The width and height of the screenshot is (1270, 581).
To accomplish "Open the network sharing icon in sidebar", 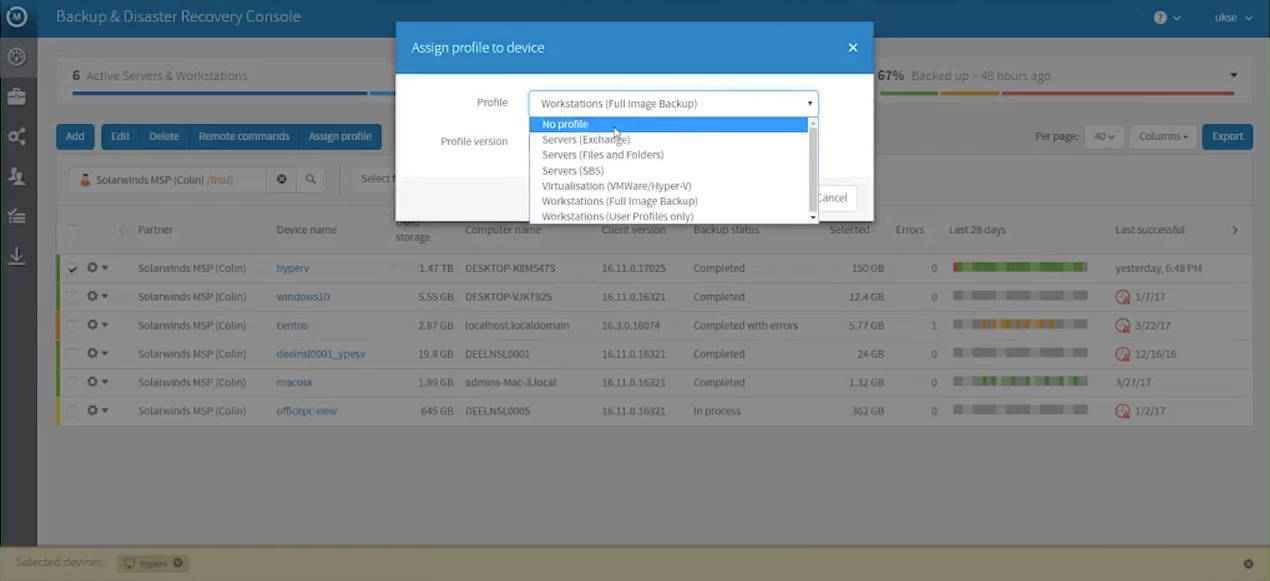I will point(16,137).
